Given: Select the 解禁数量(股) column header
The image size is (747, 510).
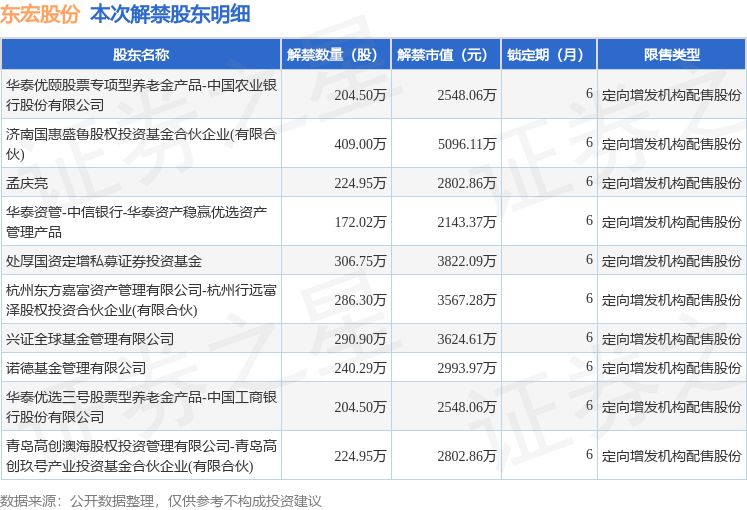Looking at the screenshot, I should click(x=336, y=55).
